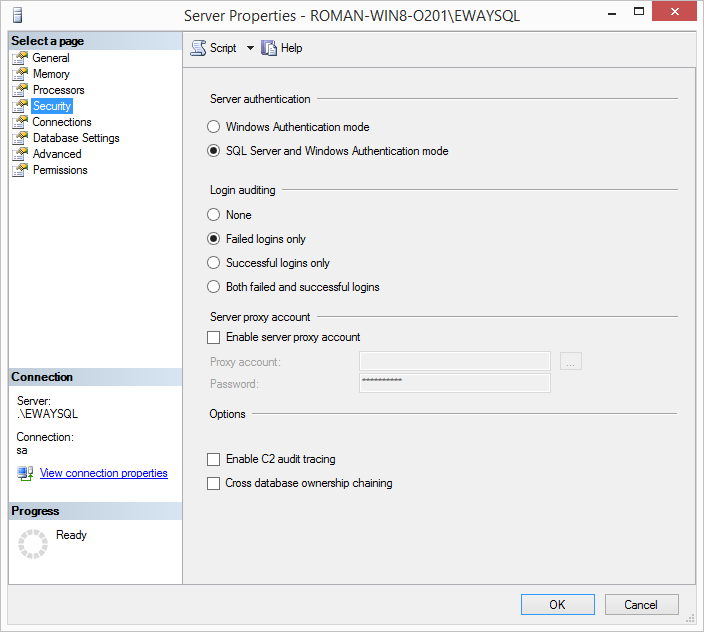Enable server proxy account checkbox

click(213, 337)
